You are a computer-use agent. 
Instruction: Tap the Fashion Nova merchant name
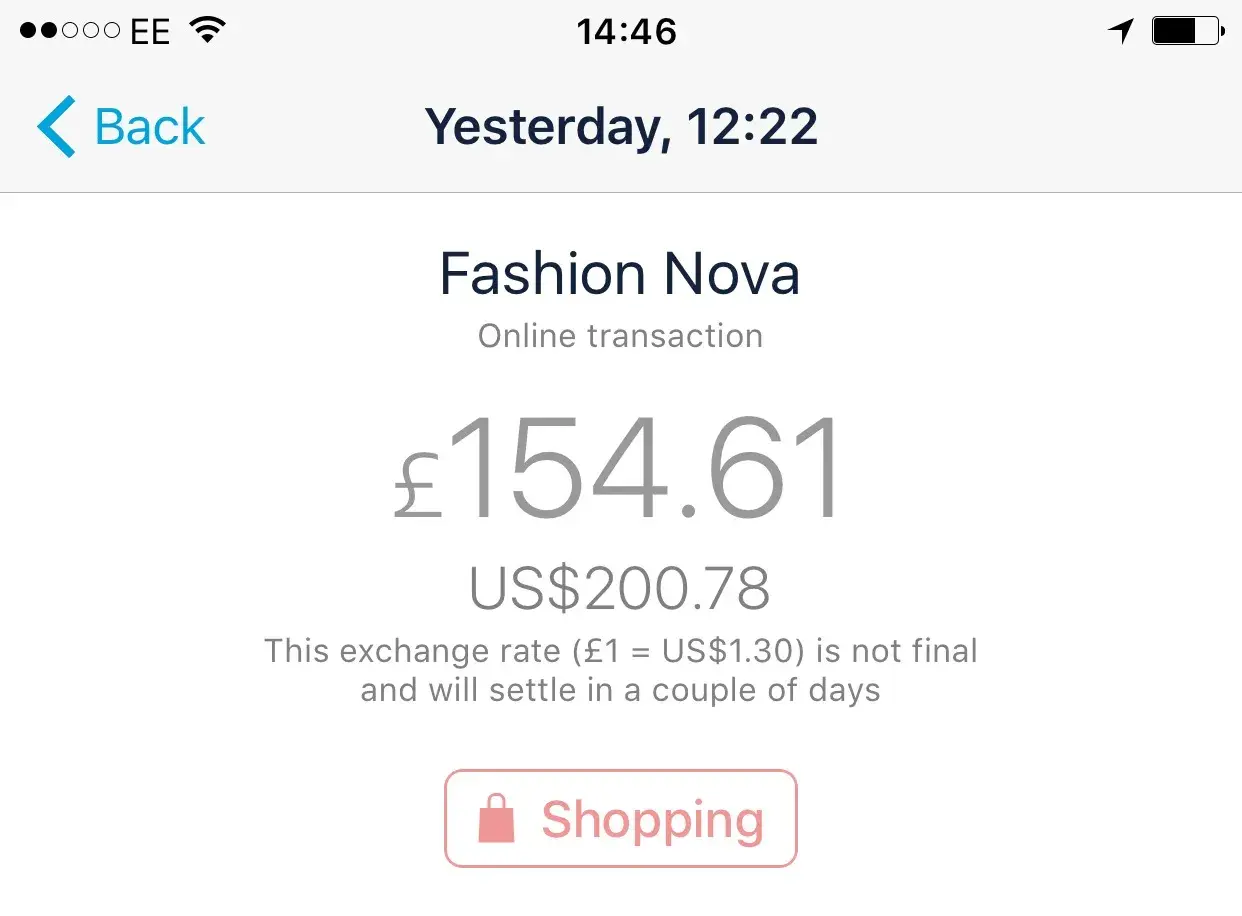point(620,274)
